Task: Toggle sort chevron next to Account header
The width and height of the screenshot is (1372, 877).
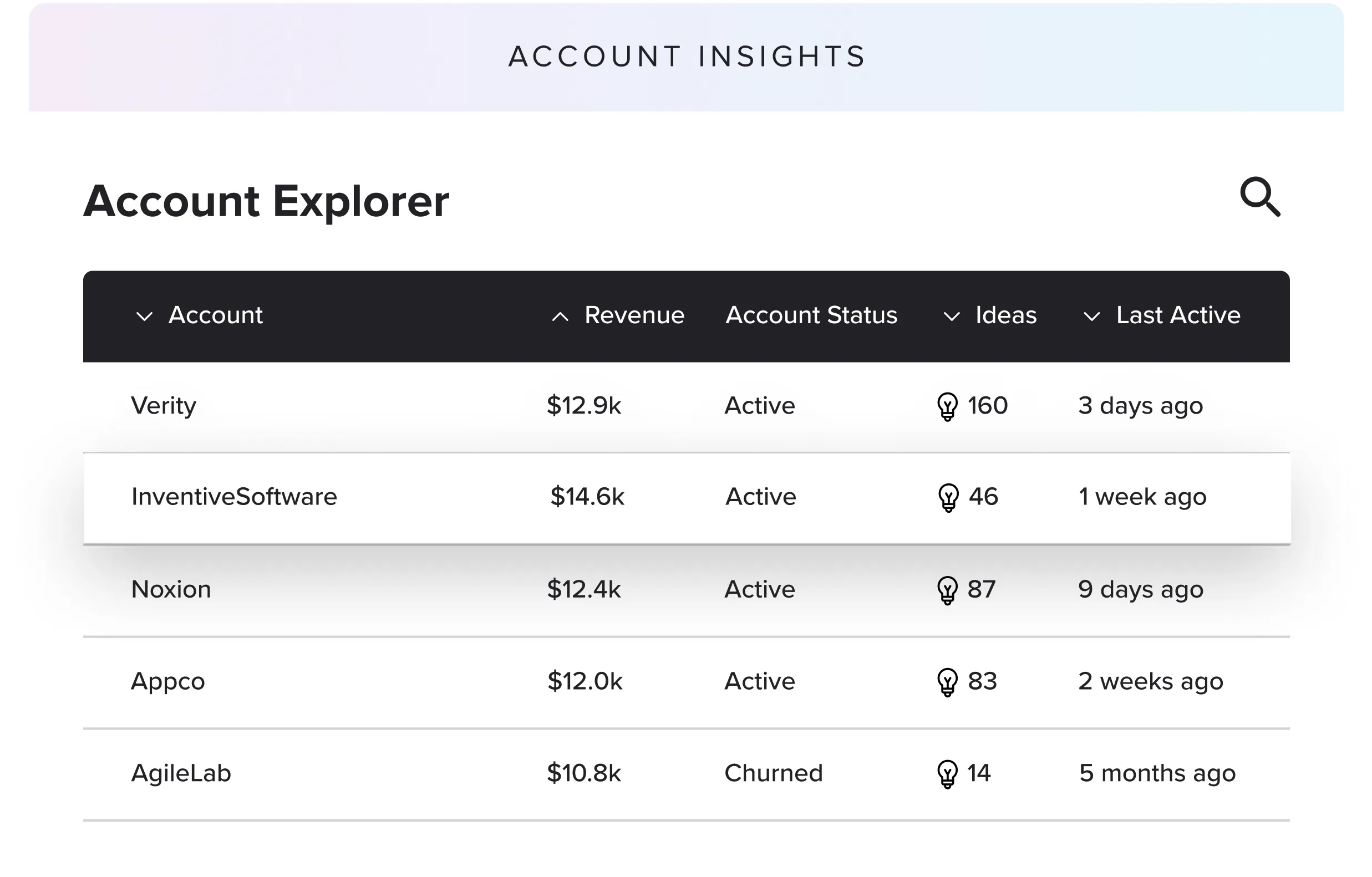Action: pyautogui.click(x=144, y=316)
